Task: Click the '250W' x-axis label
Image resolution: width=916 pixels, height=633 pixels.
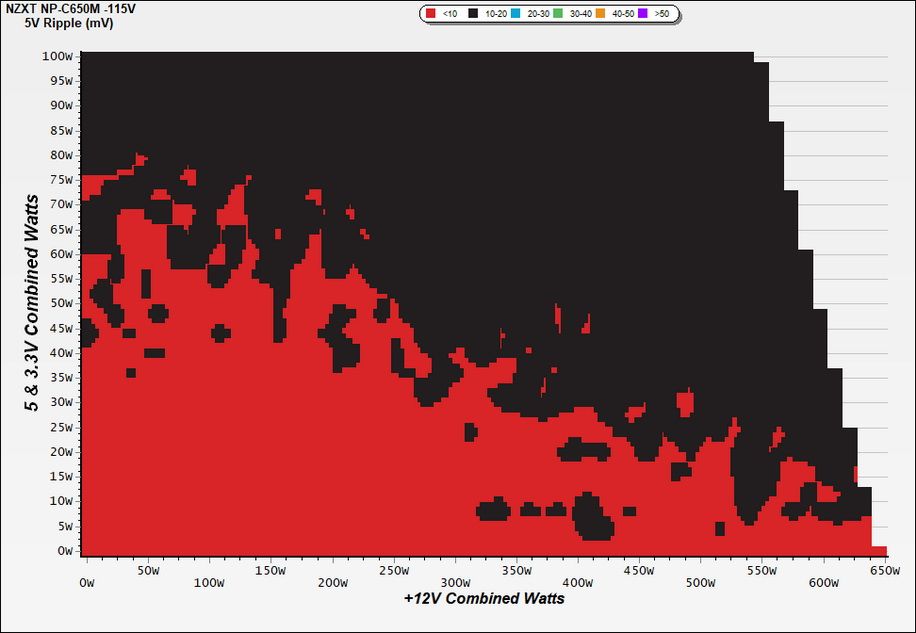Action: click(x=394, y=571)
